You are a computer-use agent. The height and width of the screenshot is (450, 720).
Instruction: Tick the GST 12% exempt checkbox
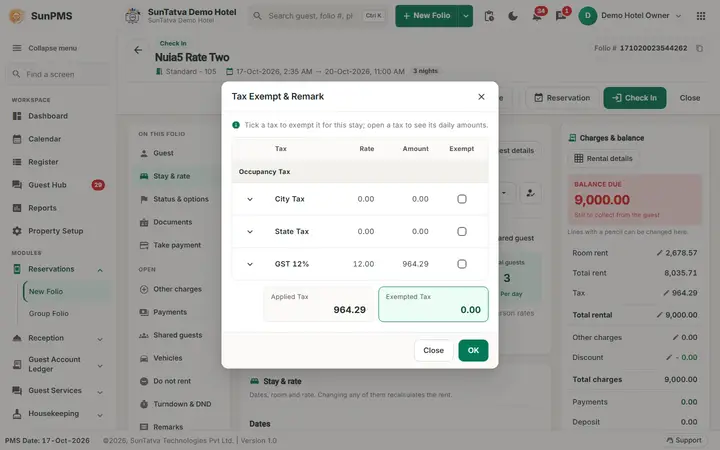point(462,264)
